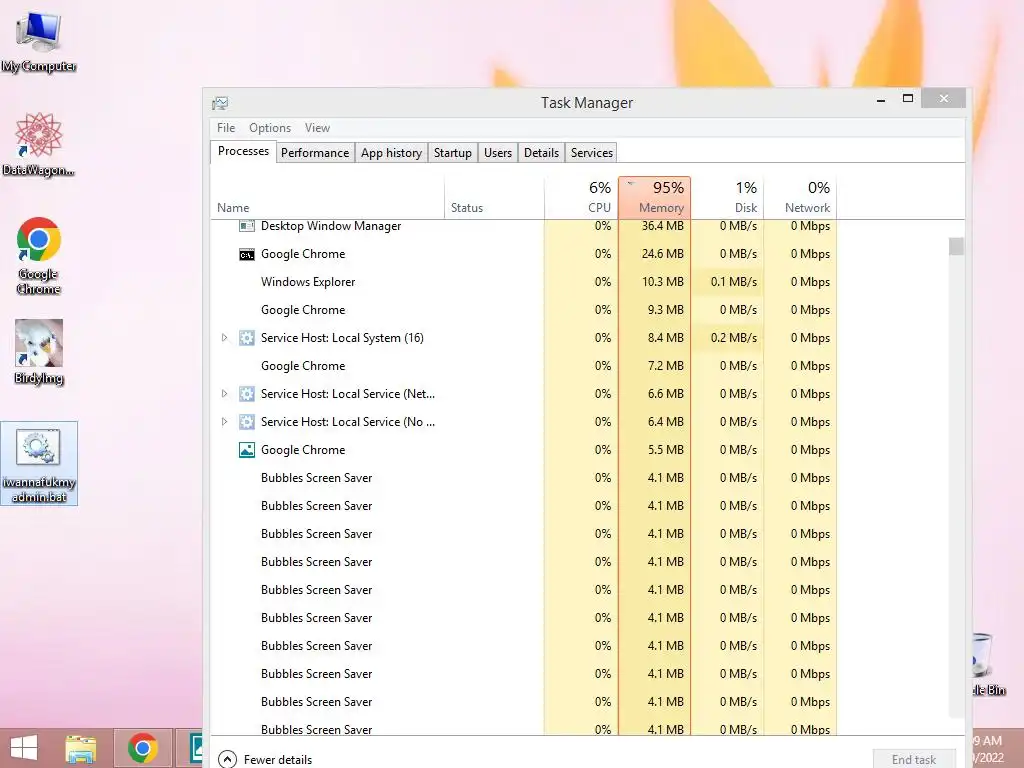The image size is (1024, 768).
Task: Open File Explorer from the taskbar
Action: [80, 748]
